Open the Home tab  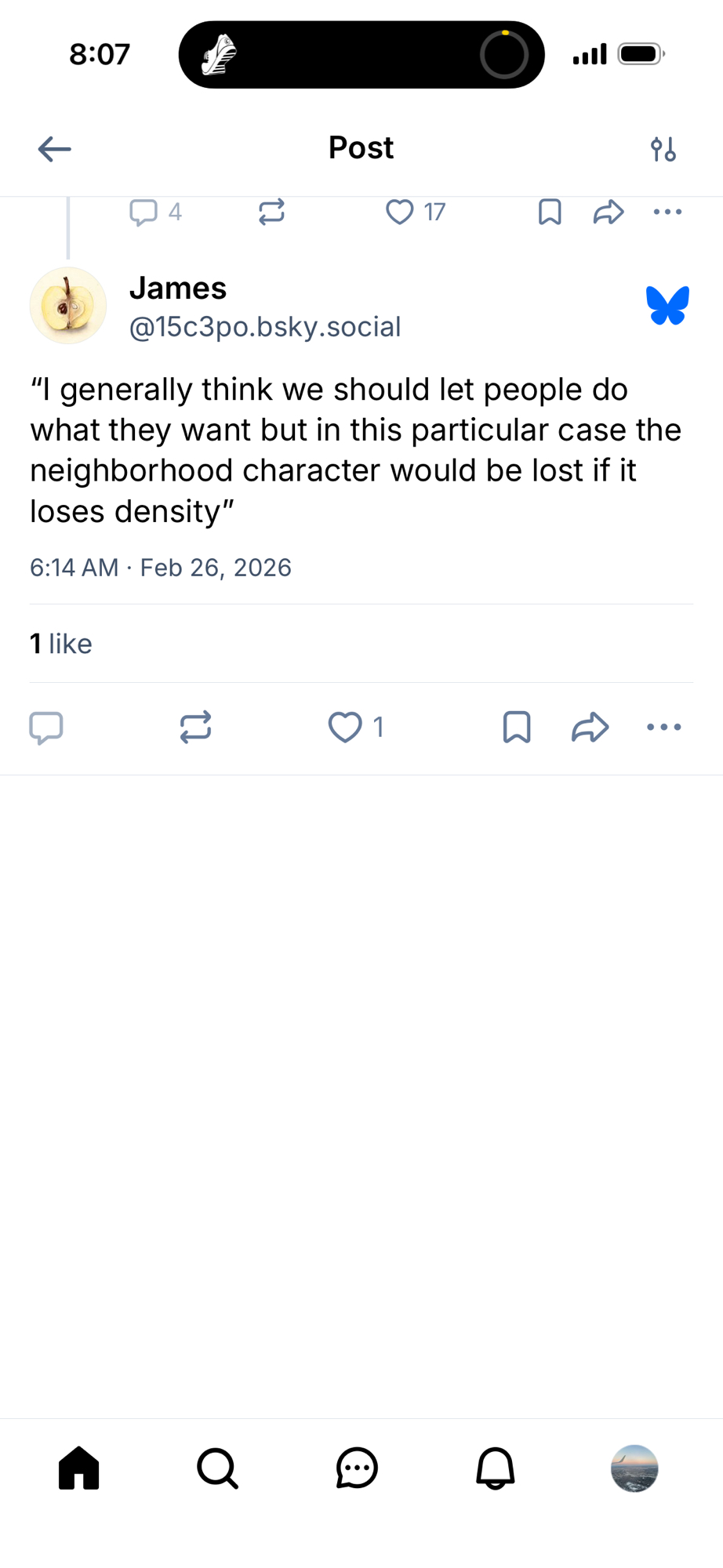(79, 1468)
